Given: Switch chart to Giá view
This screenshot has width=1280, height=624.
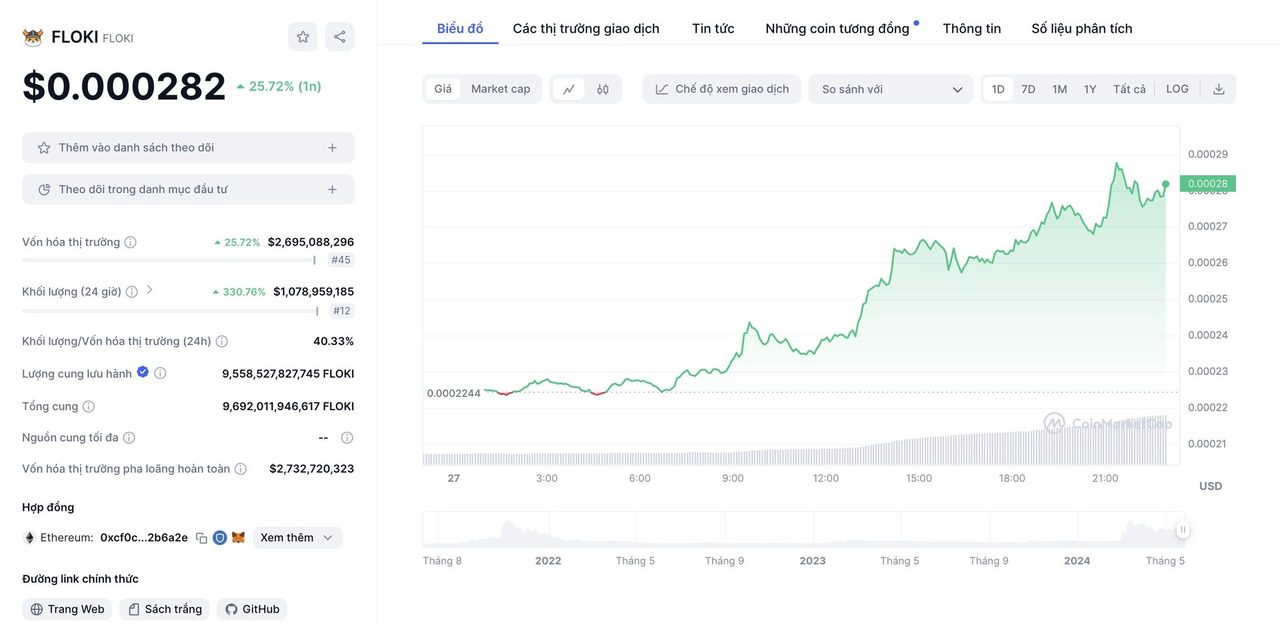Looking at the screenshot, I should [x=443, y=89].
